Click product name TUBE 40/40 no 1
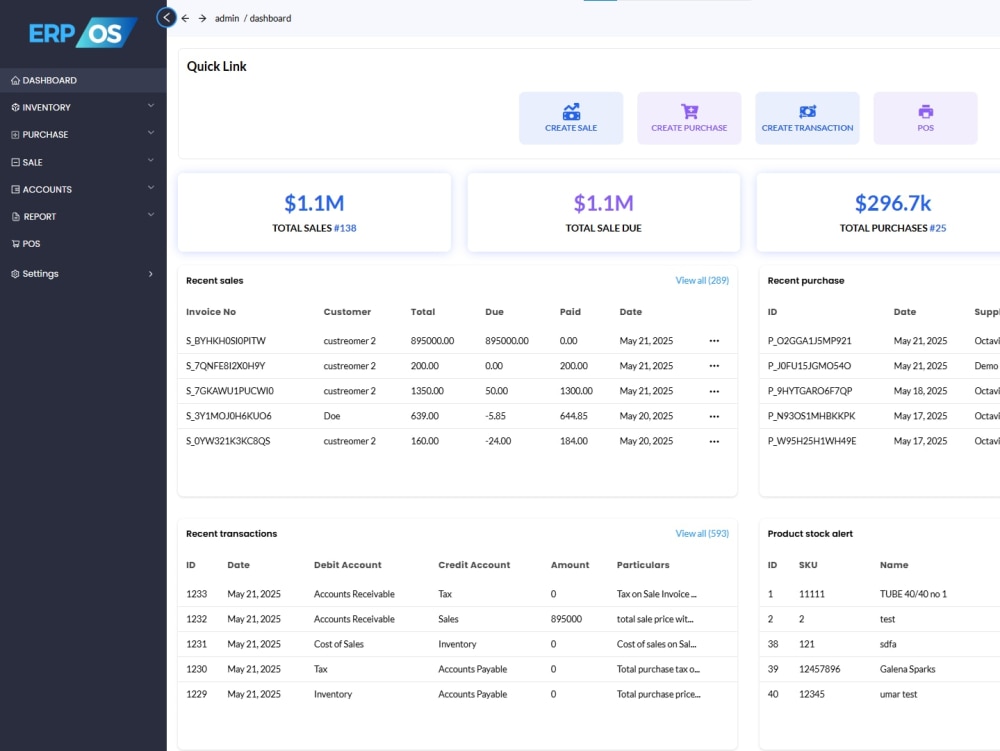The width and height of the screenshot is (1000, 751). (x=913, y=594)
